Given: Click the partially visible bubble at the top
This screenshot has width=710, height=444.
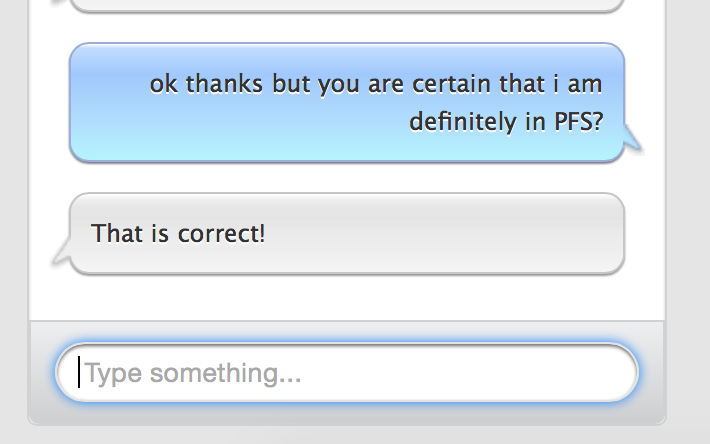Looking at the screenshot, I should (346, 5).
